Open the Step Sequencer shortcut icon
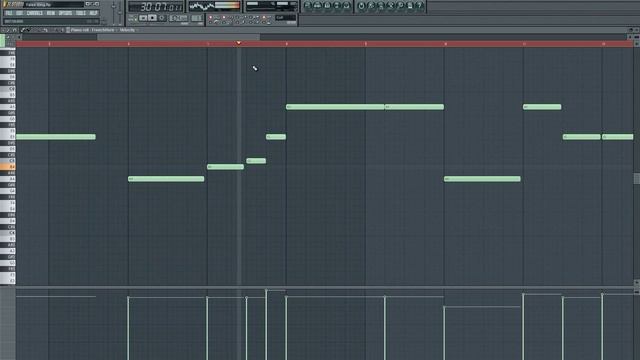The height and width of the screenshot is (360, 640). point(318,5)
